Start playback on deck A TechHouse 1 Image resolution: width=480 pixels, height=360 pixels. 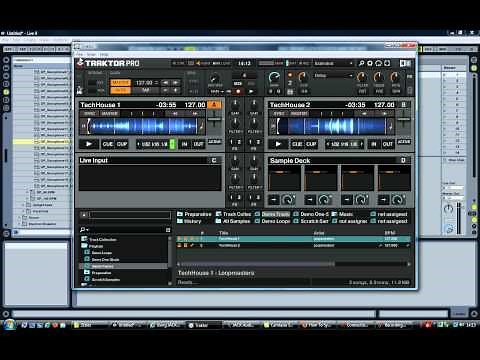[x=89, y=144]
